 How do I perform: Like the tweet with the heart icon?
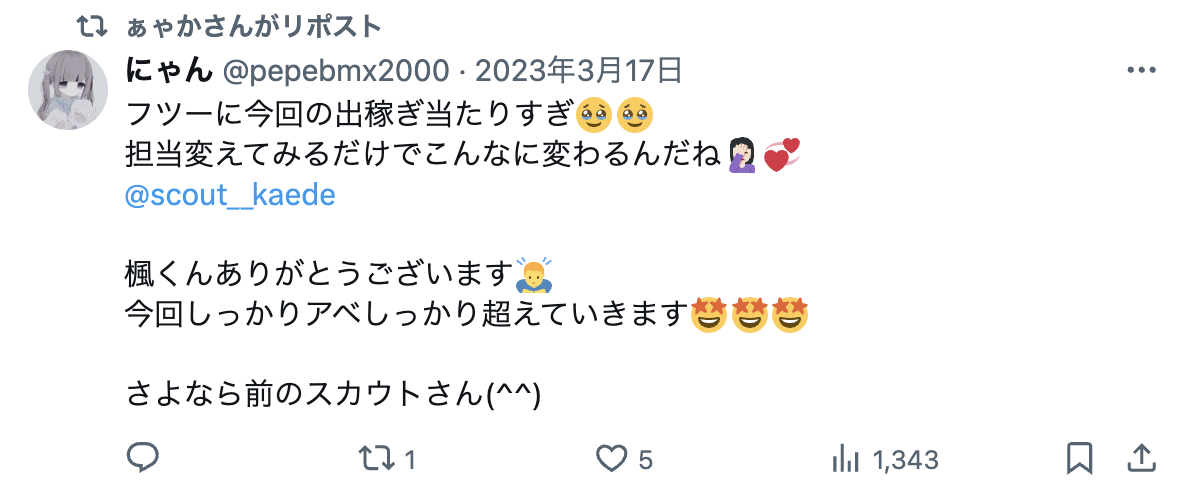(611, 459)
